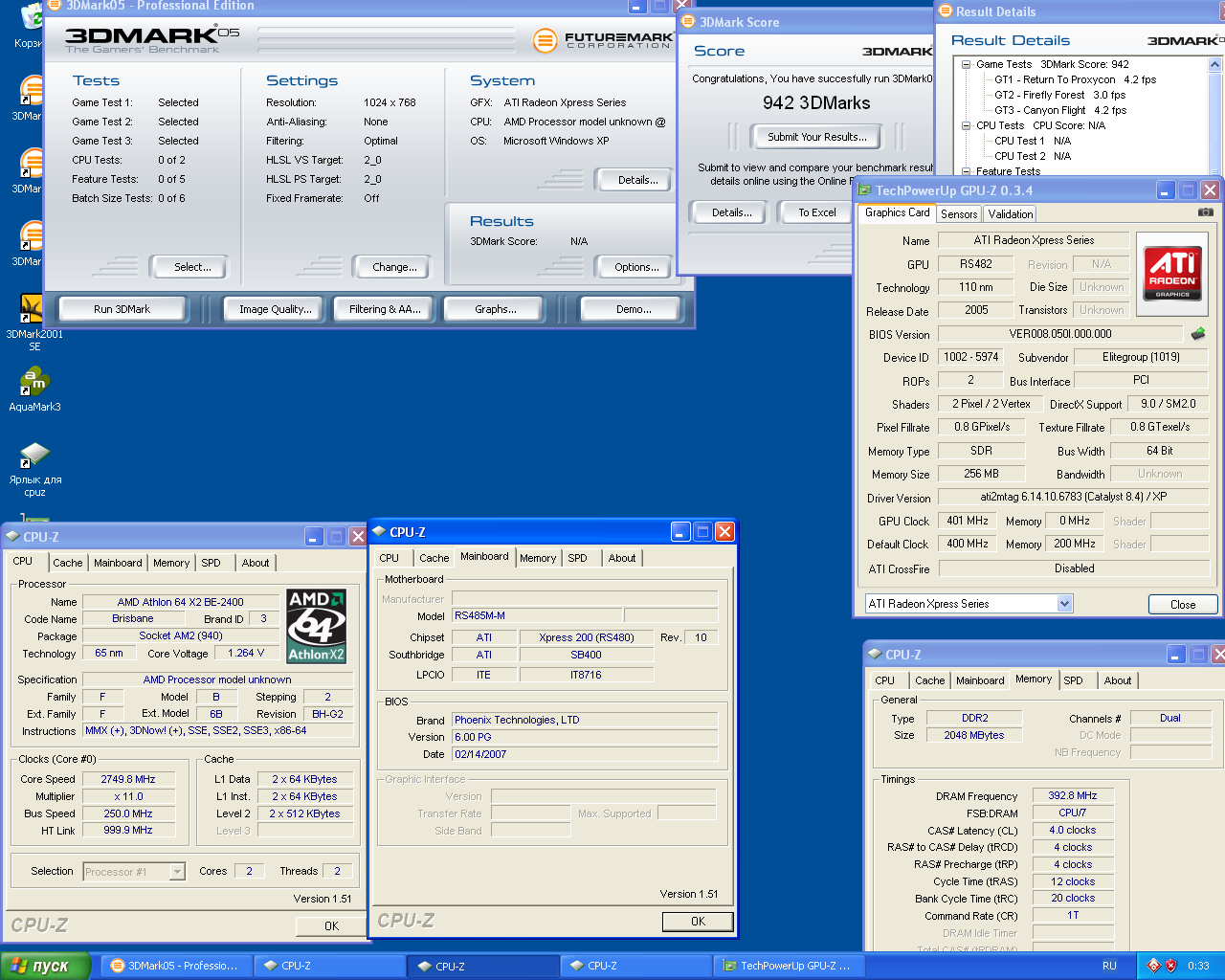The image size is (1225, 980).
Task: Switch to TechPowerUp GPU-Z taskbar button
Action: click(x=789, y=966)
